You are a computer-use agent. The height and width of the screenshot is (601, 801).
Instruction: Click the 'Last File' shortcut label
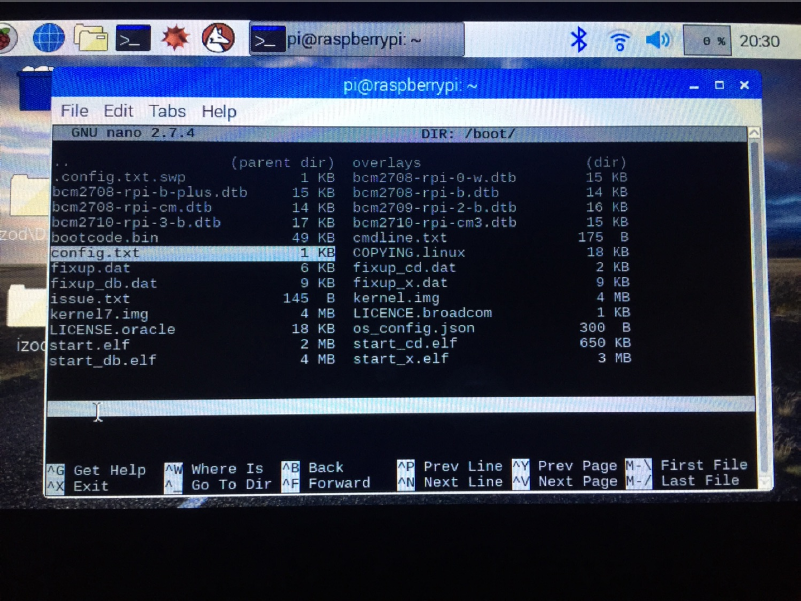coord(700,480)
